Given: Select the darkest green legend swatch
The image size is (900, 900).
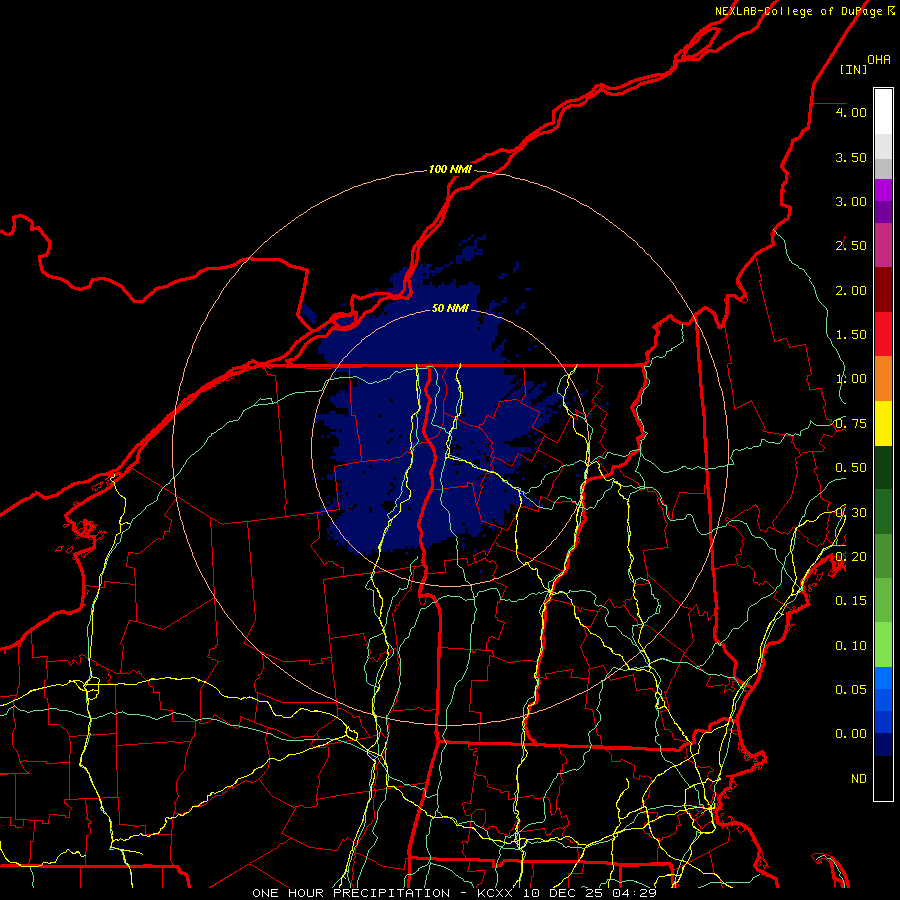Looking at the screenshot, I should 883,467.
